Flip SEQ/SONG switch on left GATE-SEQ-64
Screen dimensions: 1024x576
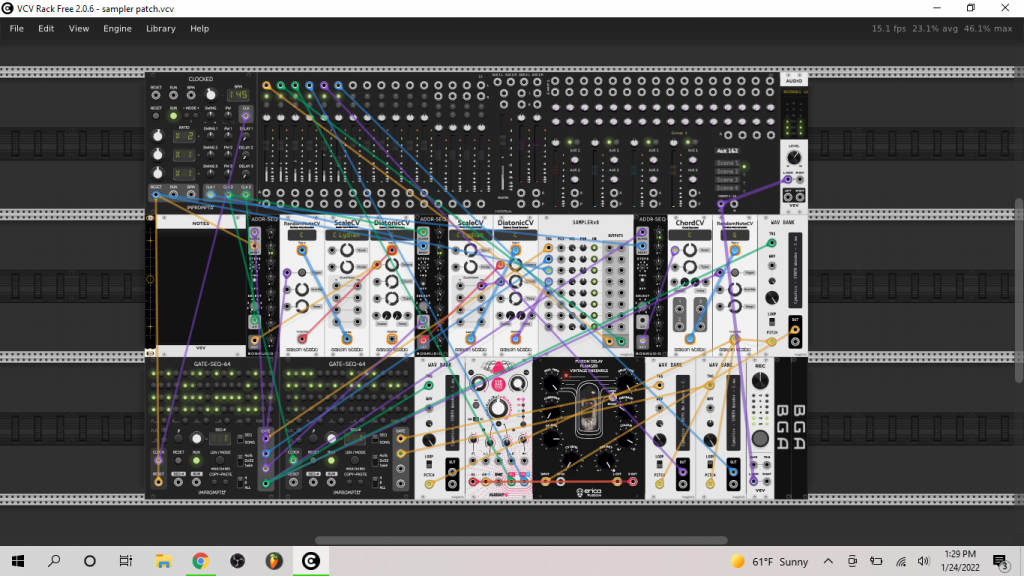click(240, 439)
